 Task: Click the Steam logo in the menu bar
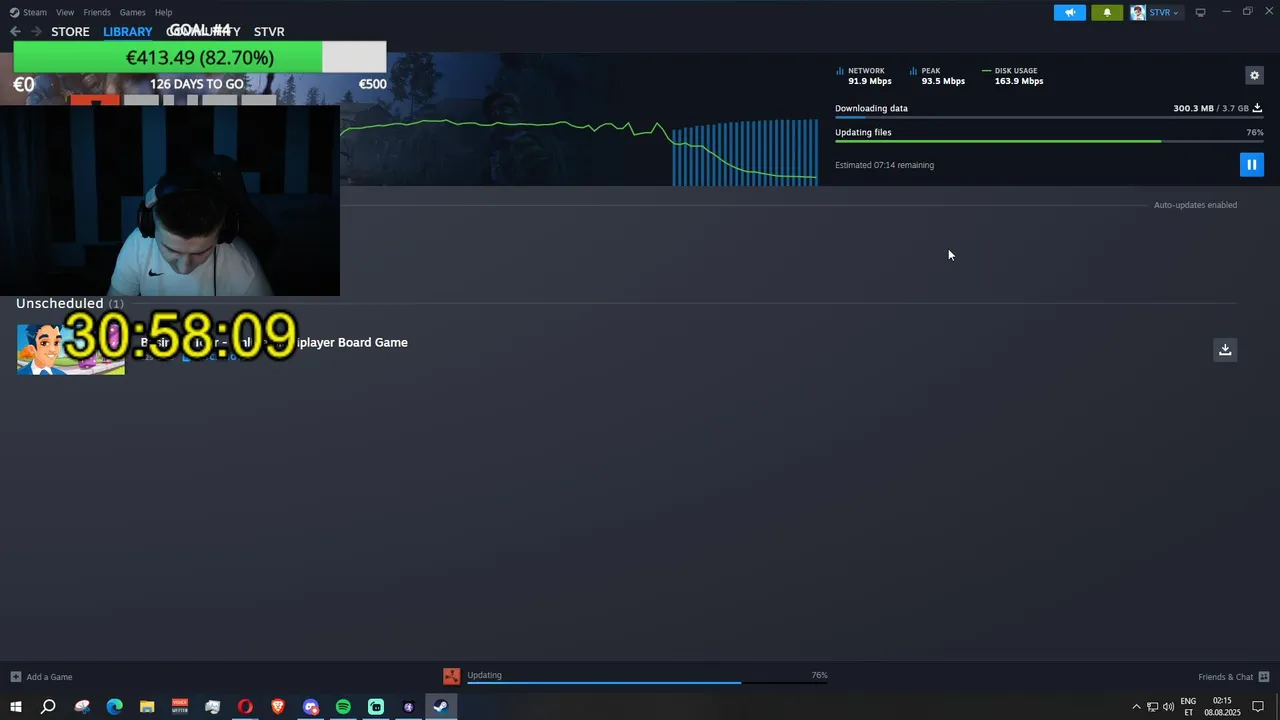click(x=14, y=12)
